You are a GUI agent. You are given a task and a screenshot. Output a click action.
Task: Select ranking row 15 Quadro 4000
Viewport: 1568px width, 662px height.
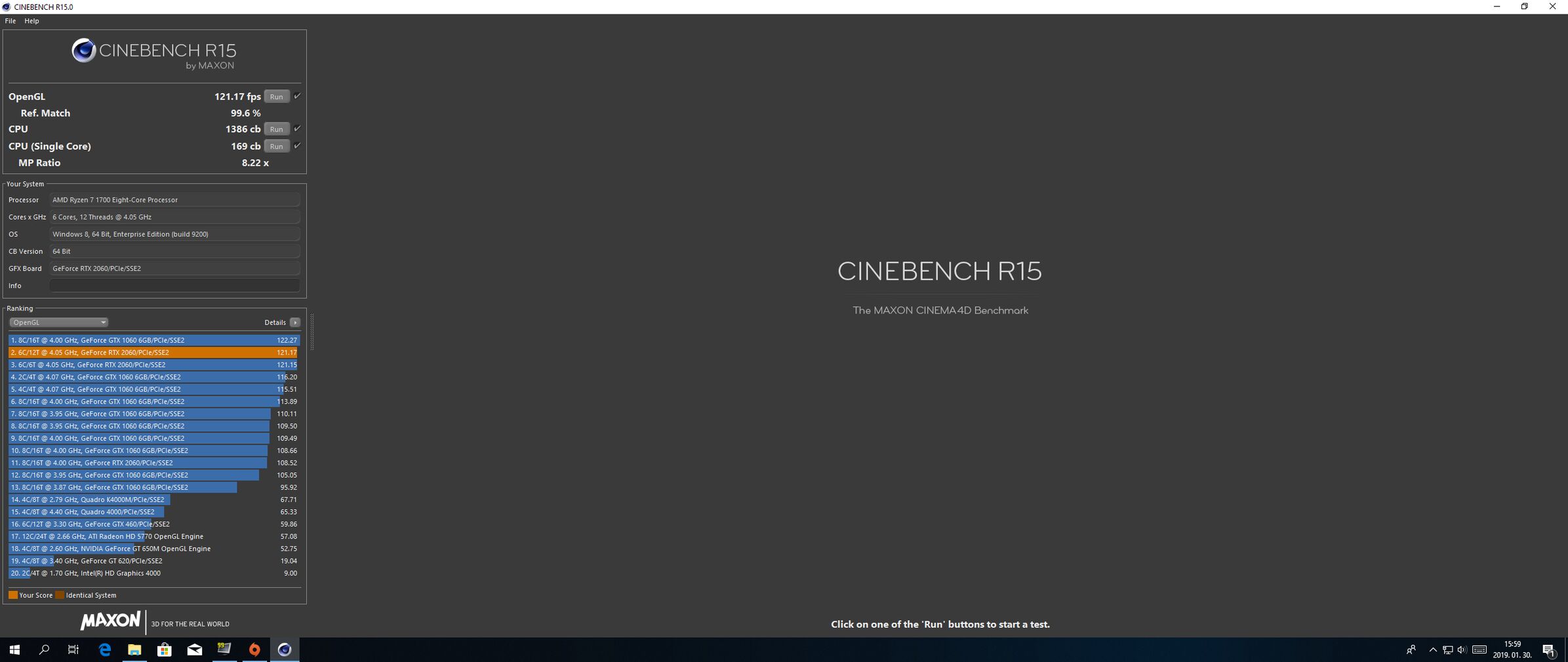[154, 512]
